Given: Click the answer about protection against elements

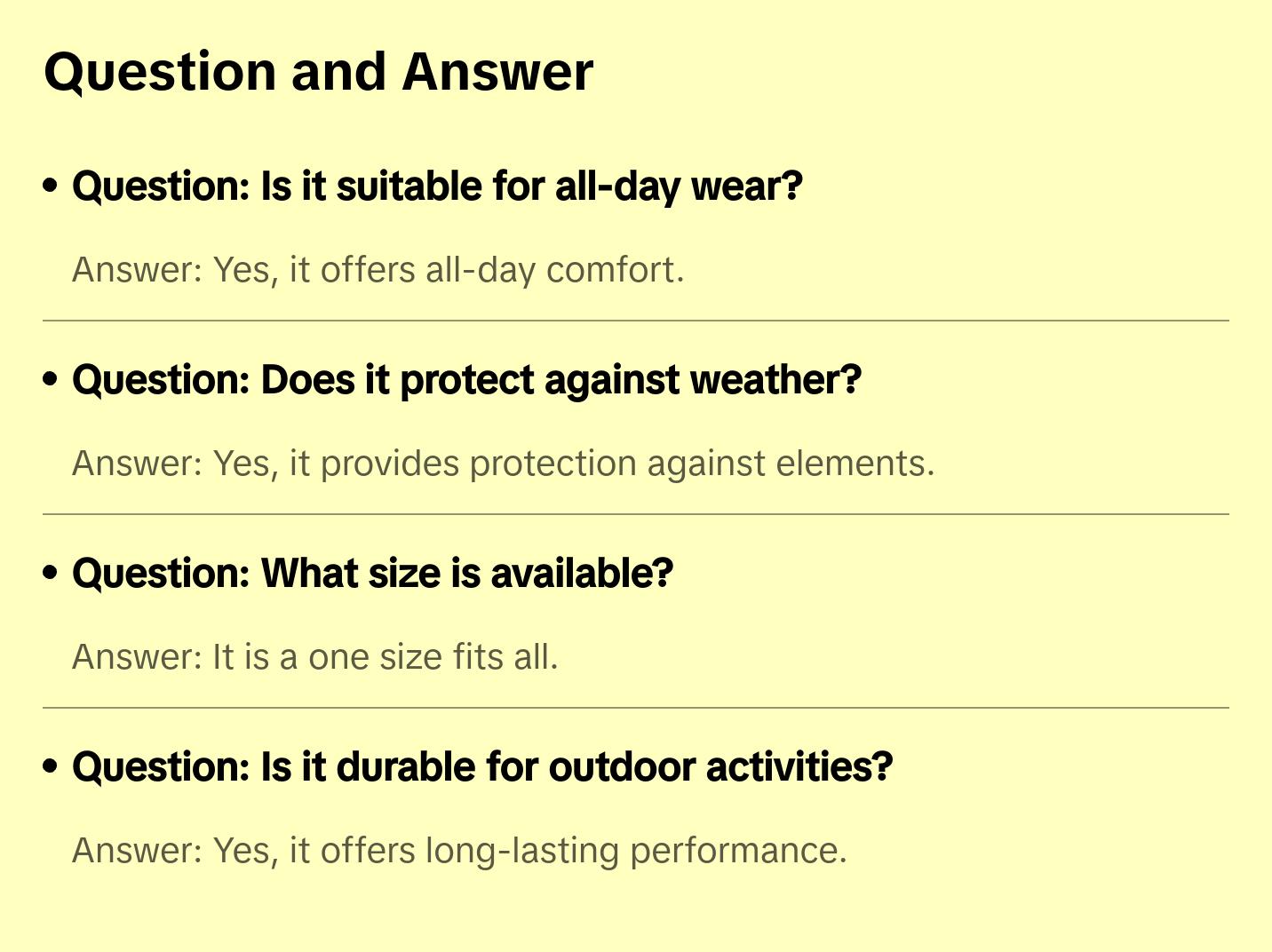Looking at the screenshot, I should (503, 464).
